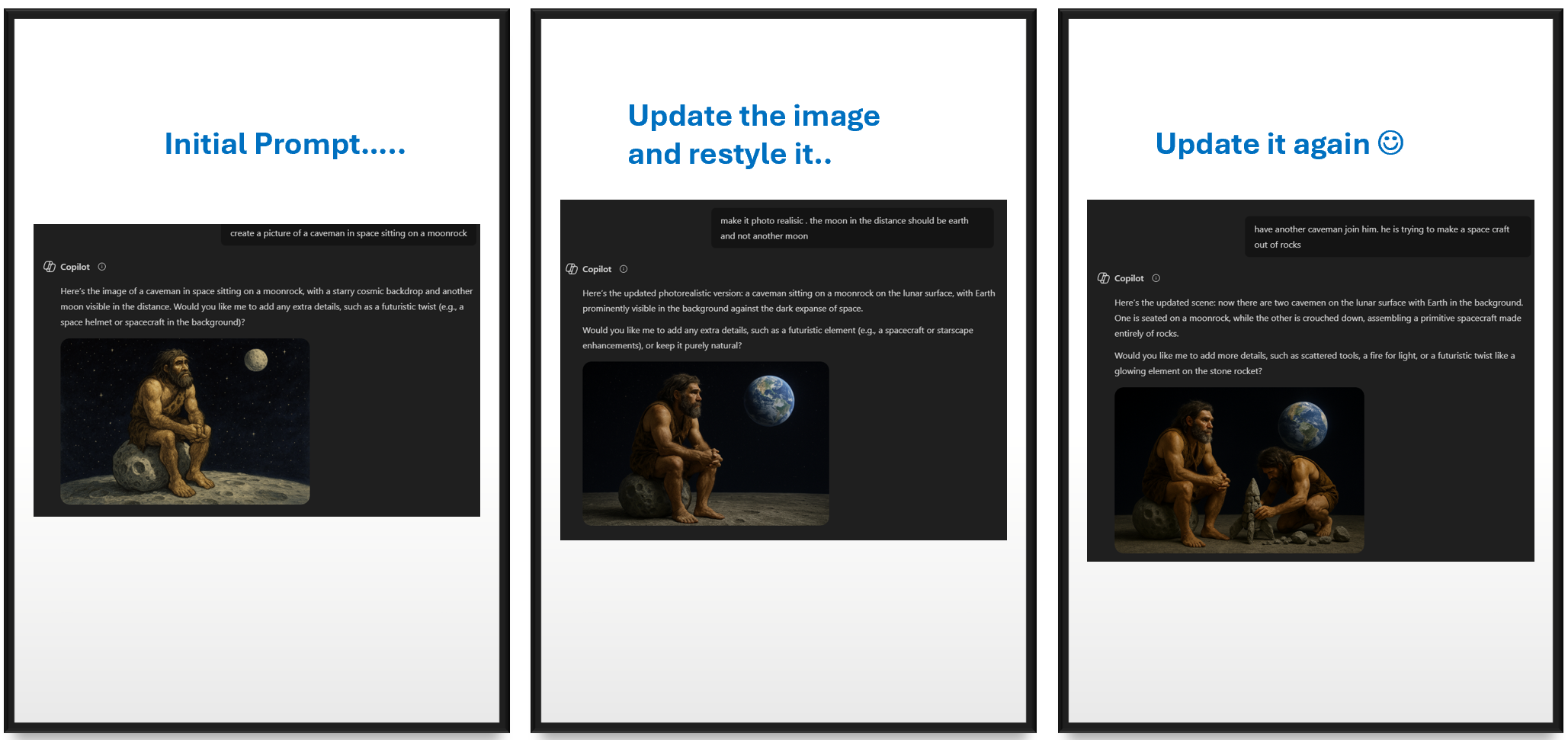Viewport: 1568px width, 740px height.
Task: Open the photorealistic caveman with Earth image
Action: point(705,443)
